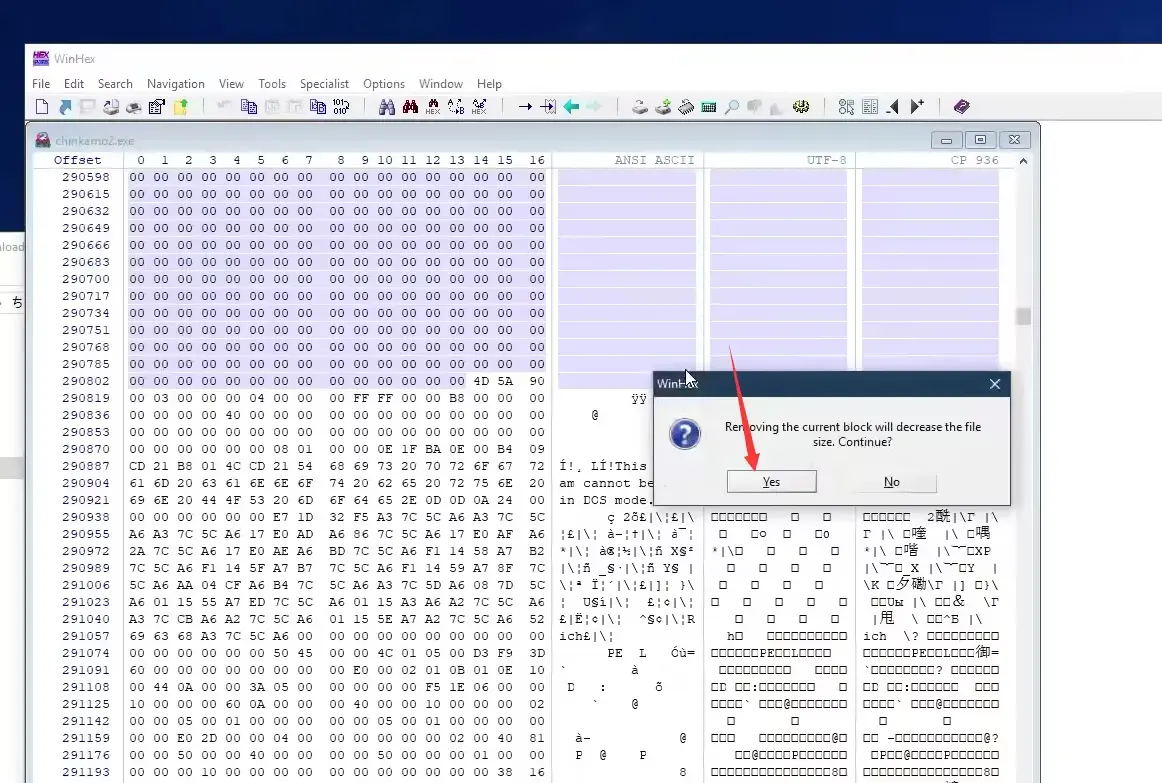Image resolution: width=1162 pixels, height=783 pixels.
Task: Open the Navigation menu
Action: [176, 84]
